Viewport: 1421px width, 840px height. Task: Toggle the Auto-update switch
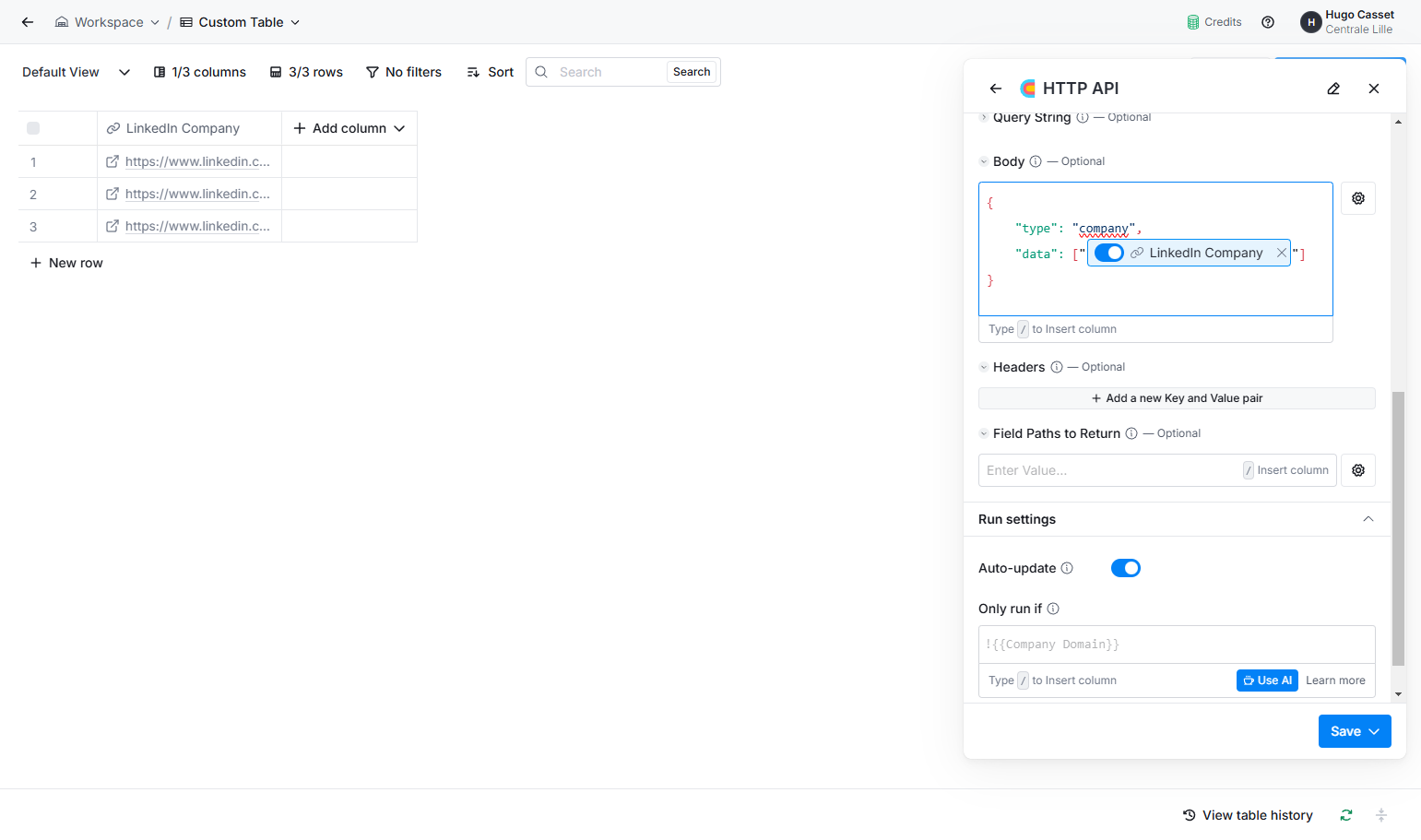point(1126,568)
